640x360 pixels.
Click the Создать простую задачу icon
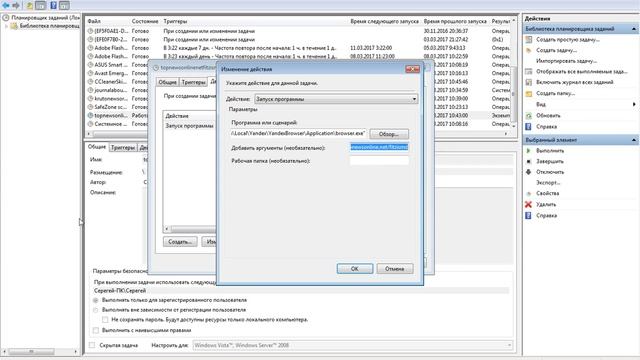tap(529, 40)
